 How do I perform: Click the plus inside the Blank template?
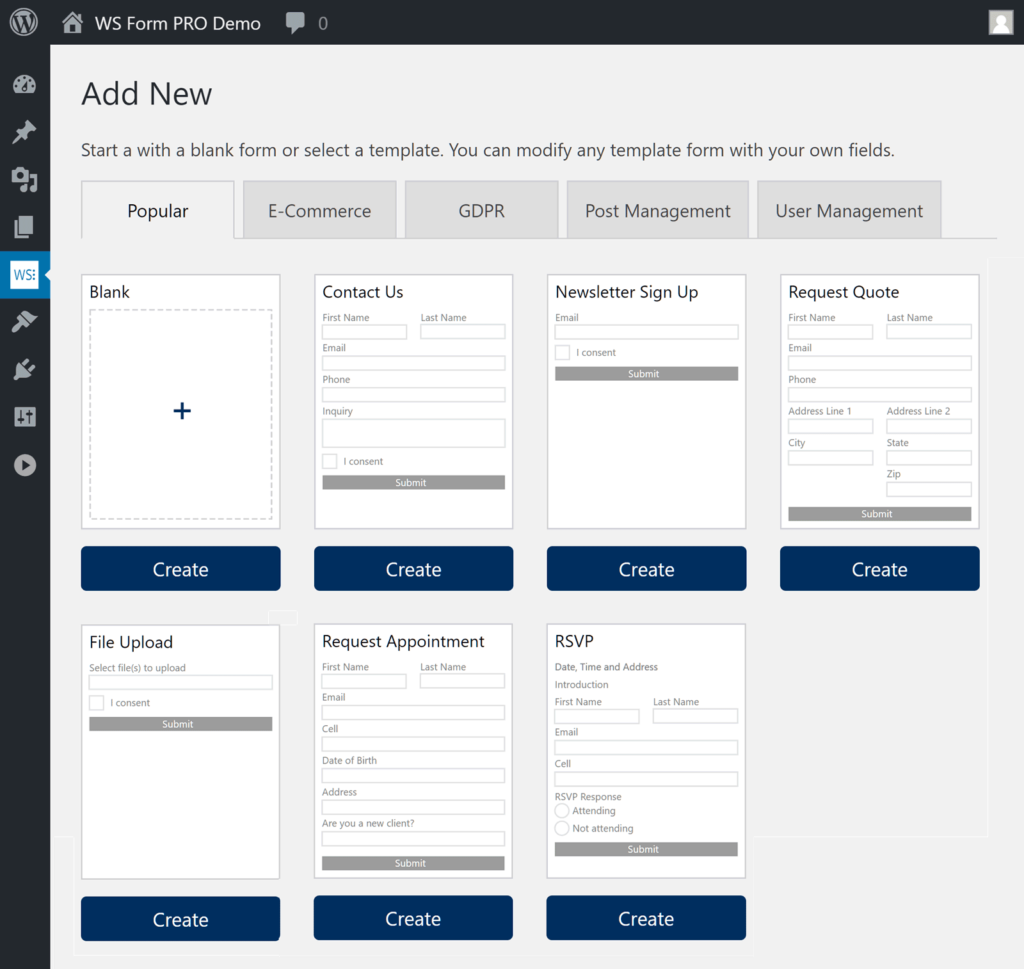180,410
